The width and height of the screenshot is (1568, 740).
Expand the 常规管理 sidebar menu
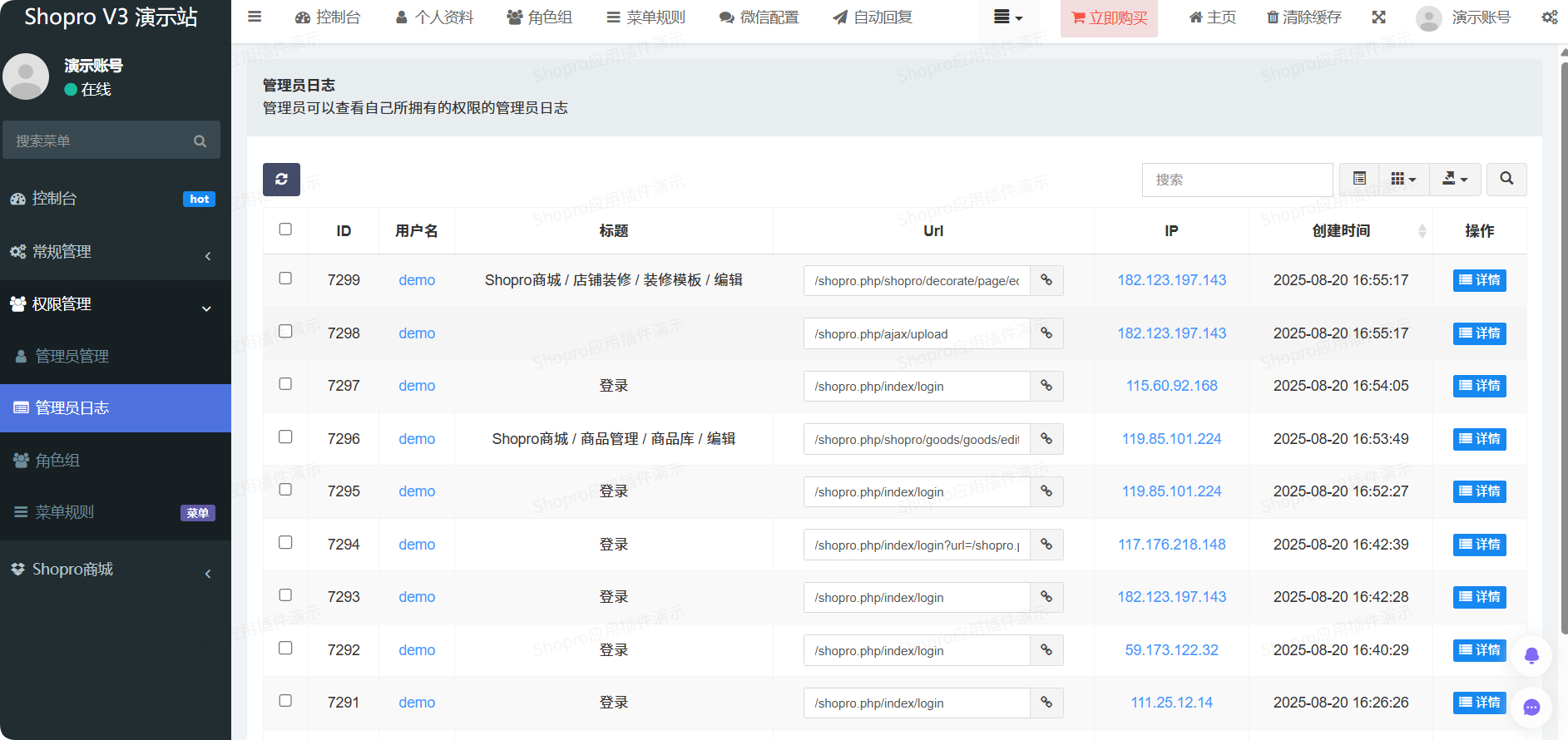point(116,252)
